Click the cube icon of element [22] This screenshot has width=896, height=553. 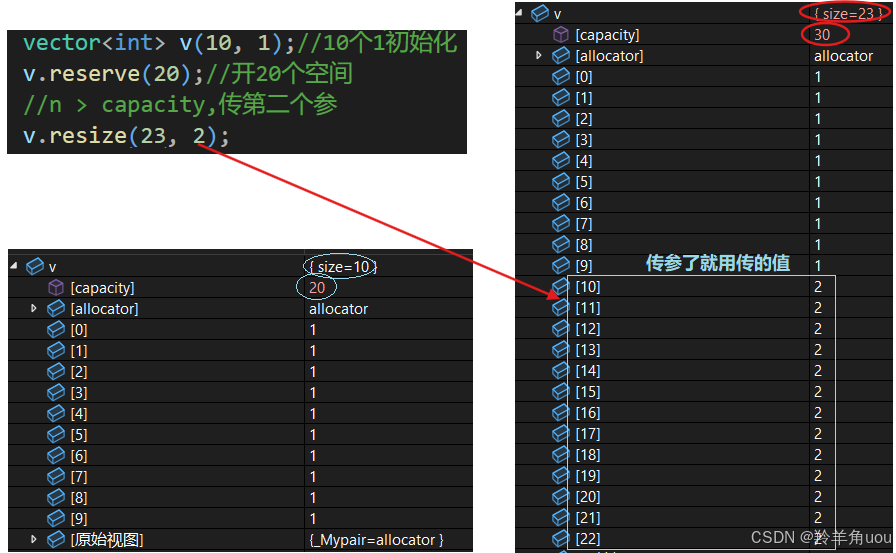561,539
